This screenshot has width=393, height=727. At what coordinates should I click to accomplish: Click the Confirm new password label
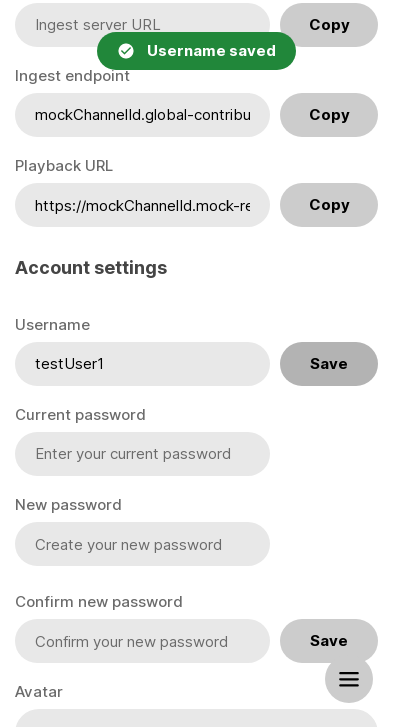click(x=99, y=602)
